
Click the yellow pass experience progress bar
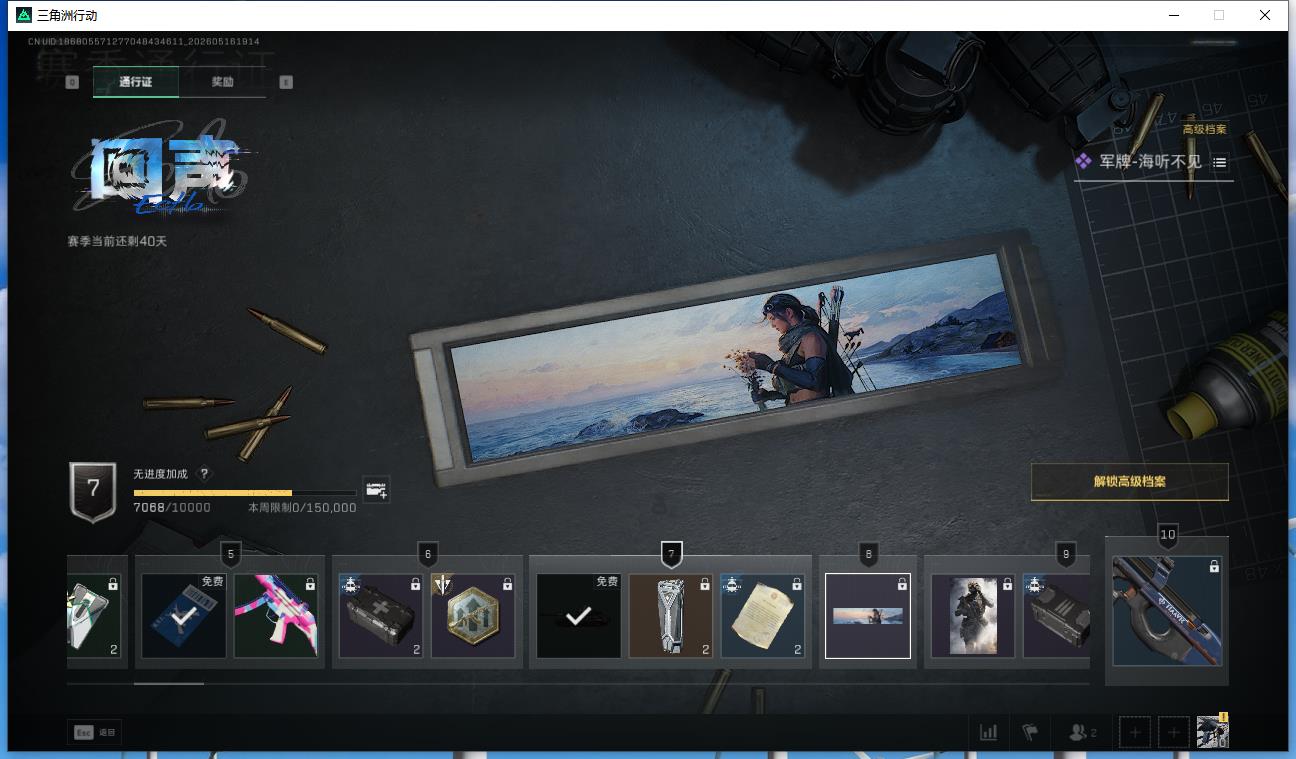(x=245, y=493)
